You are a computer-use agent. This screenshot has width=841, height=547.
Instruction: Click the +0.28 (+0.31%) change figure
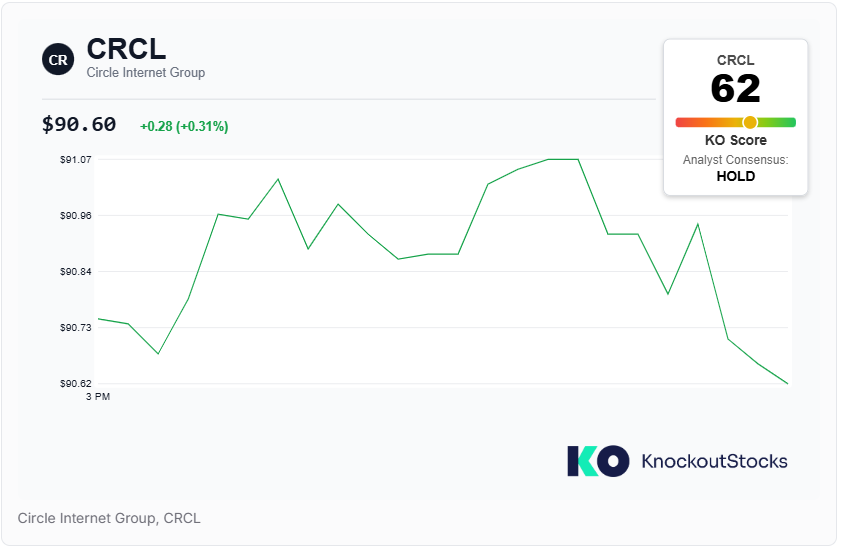[x=184, y=127]
